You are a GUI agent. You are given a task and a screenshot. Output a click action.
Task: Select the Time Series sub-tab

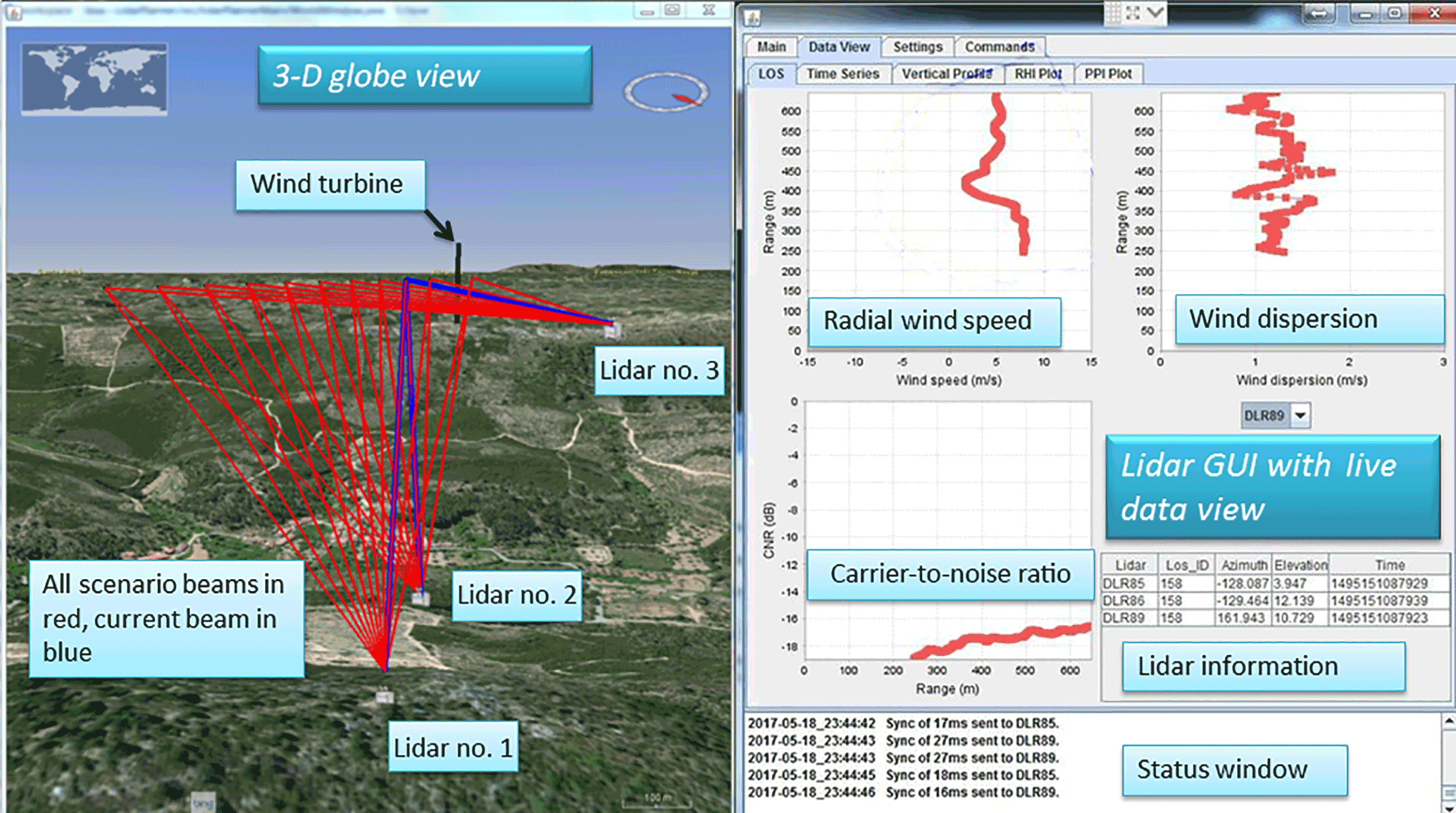pyautogui.click(x=842, y=74)
